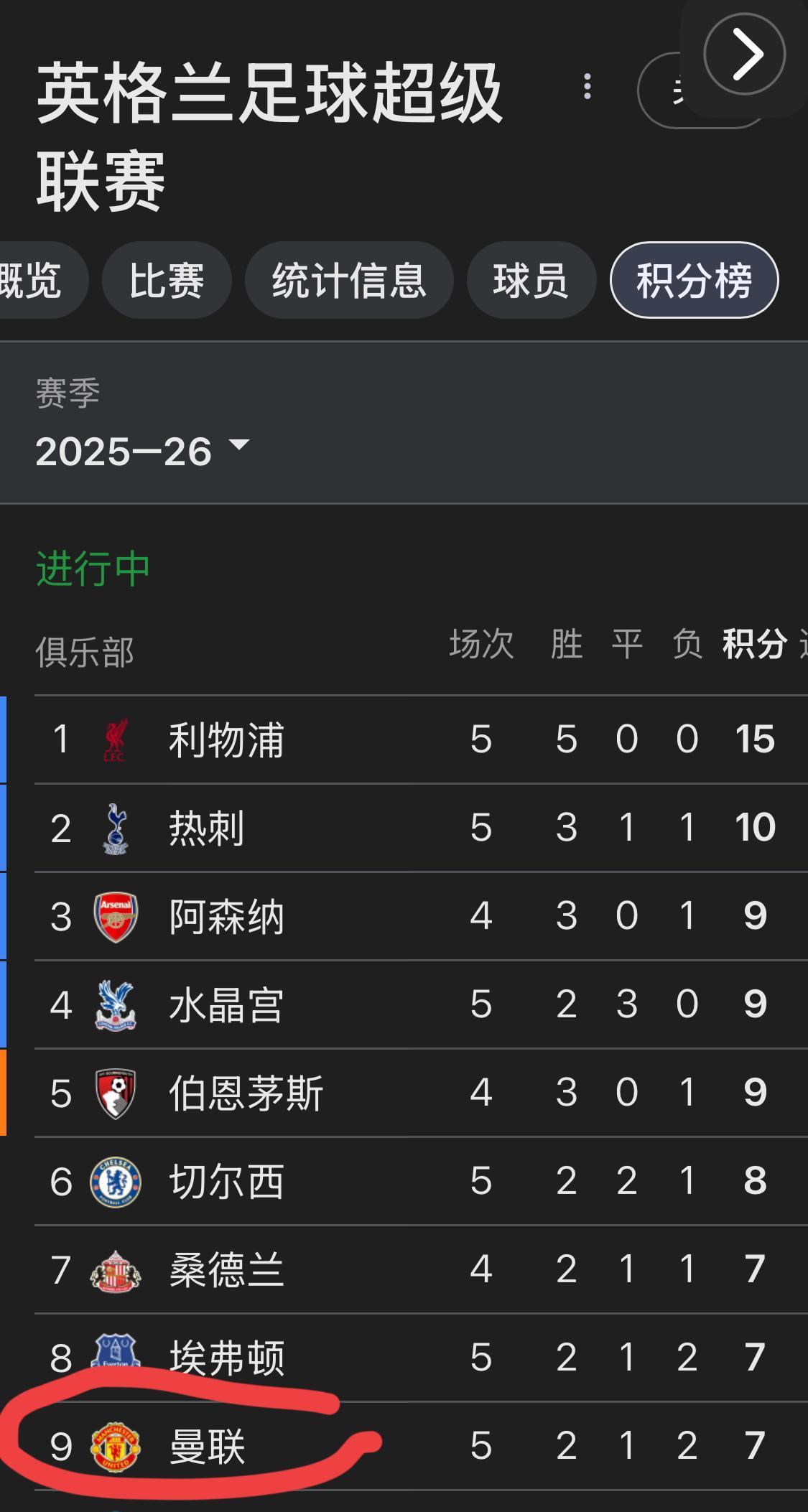Viewport: 808px width, 1512px height.
Task: Open the 球员 tab
Action: click(x=531, y=280)
